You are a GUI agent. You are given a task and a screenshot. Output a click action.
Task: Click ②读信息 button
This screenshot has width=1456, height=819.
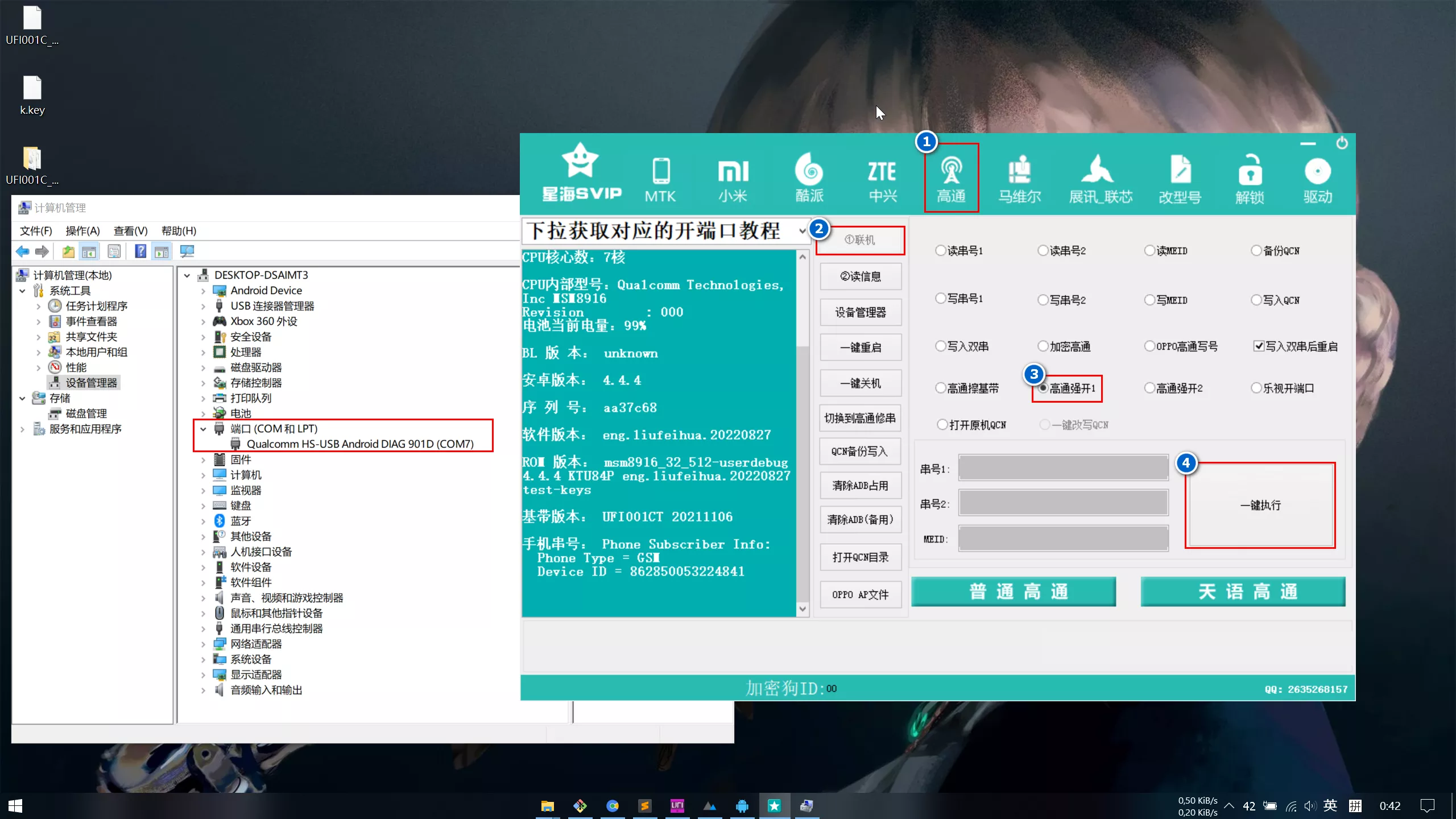coord(860,276)
